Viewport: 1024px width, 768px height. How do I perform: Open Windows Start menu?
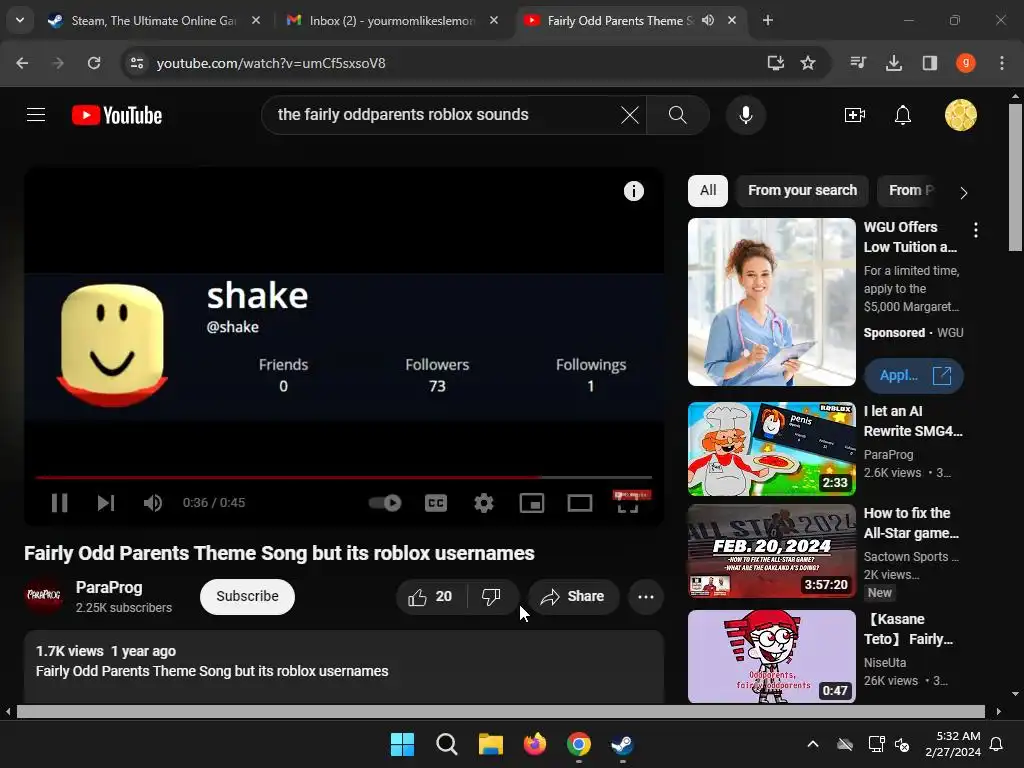402,744
